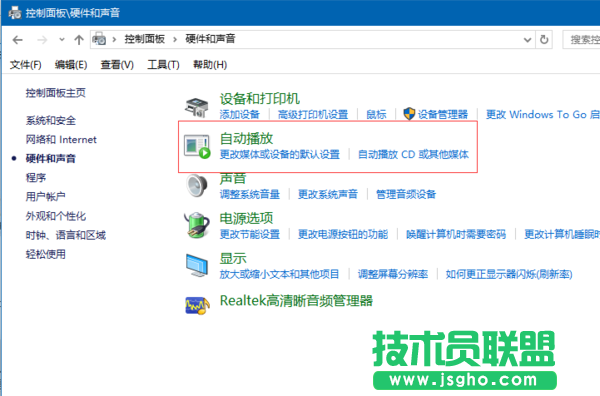
Task: Open the AutoPlay icon
Action: pos(197,147)
